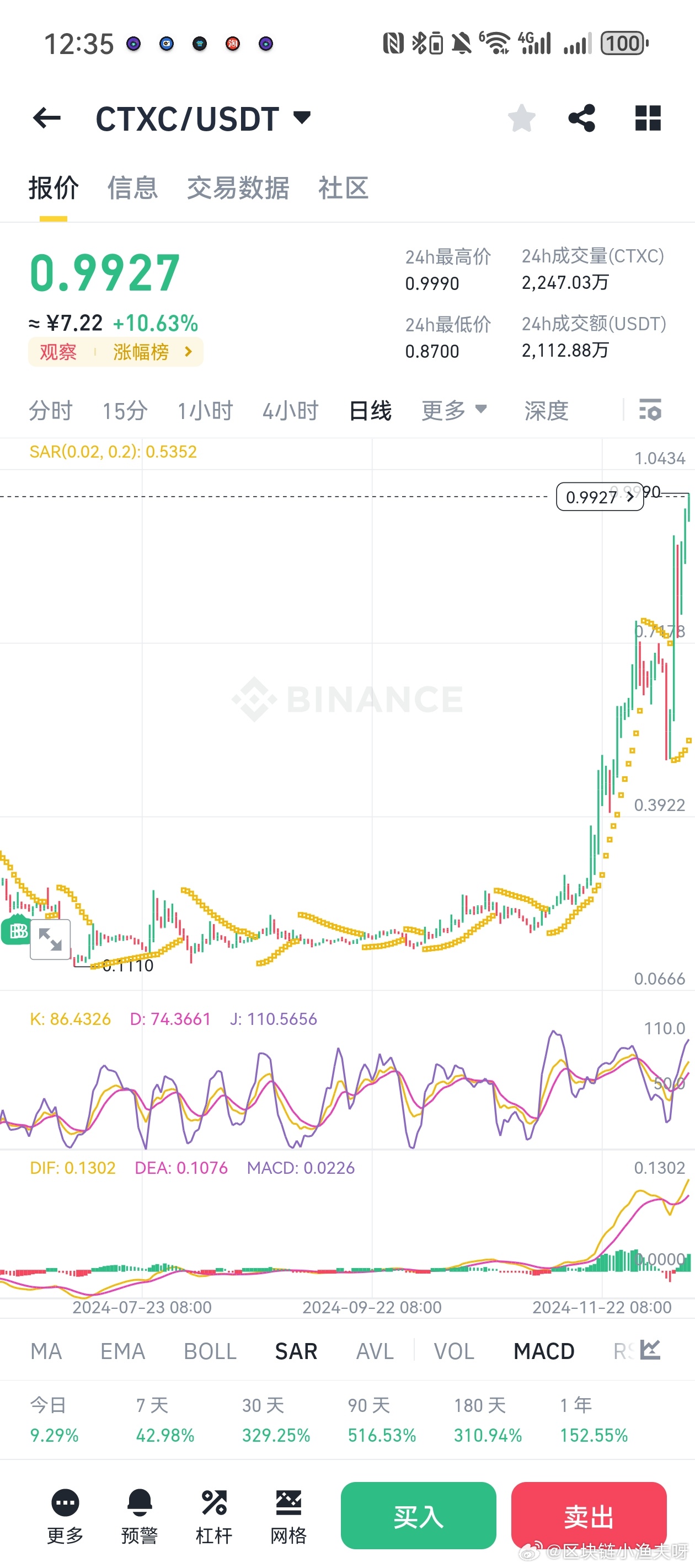Select 4小时 timeframe
The height and width of the screenshot is (1568, 695).
[291, 411]
